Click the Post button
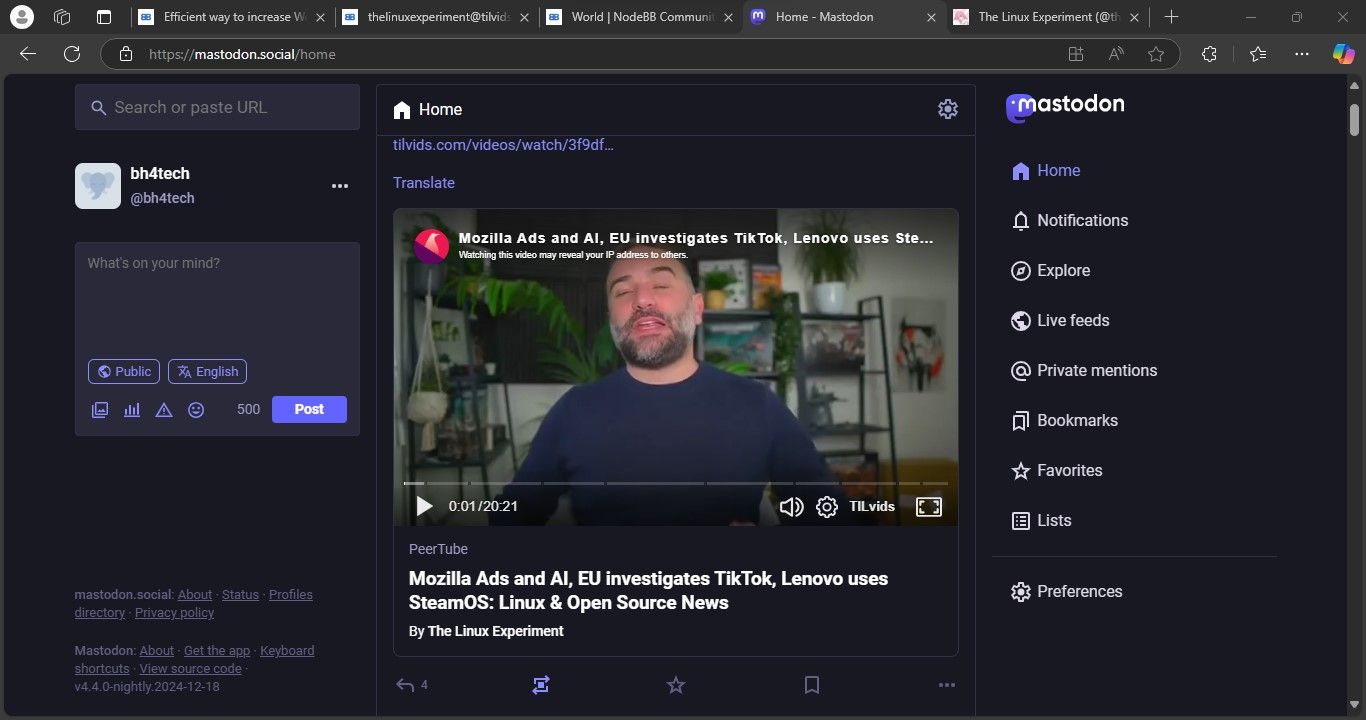 pos(309,409)
